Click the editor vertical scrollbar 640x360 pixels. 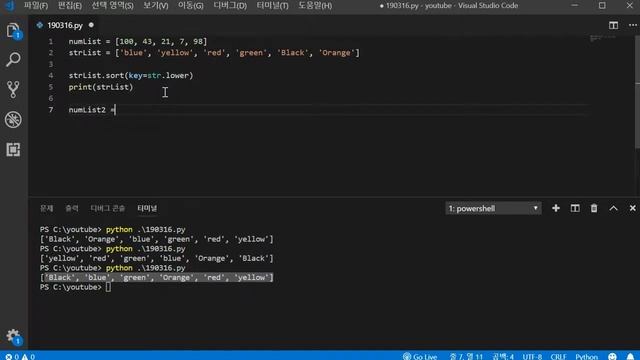tap(637, 92)
